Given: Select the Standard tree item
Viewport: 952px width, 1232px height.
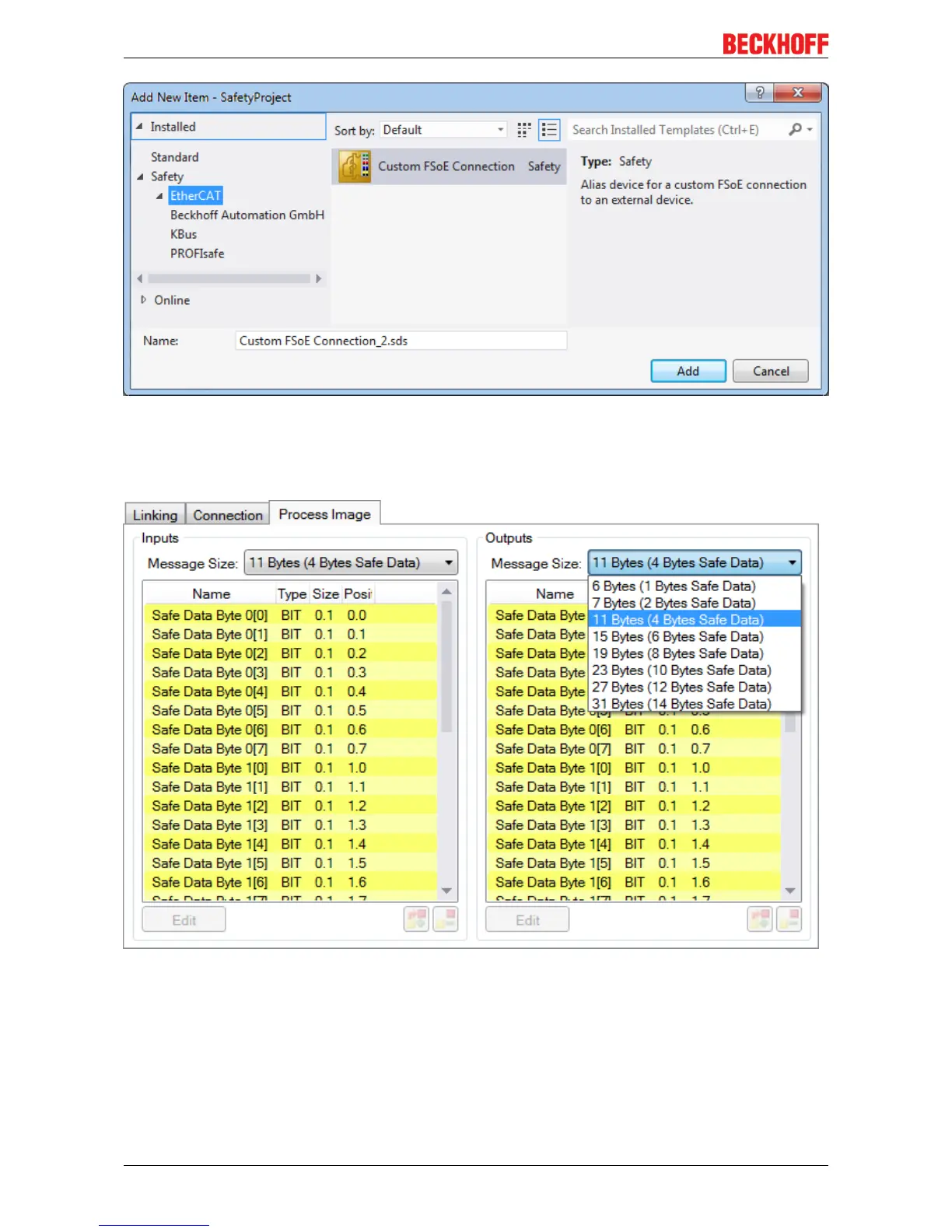Looking at the screenshot, I should 174,157.
